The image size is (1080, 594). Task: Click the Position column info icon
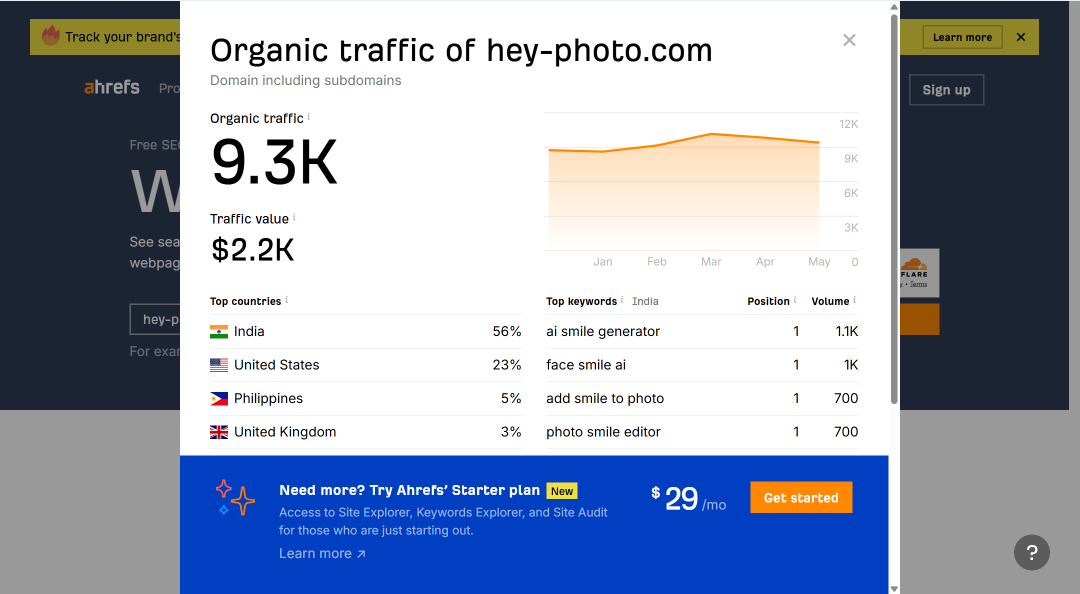[x=795, y=300]
